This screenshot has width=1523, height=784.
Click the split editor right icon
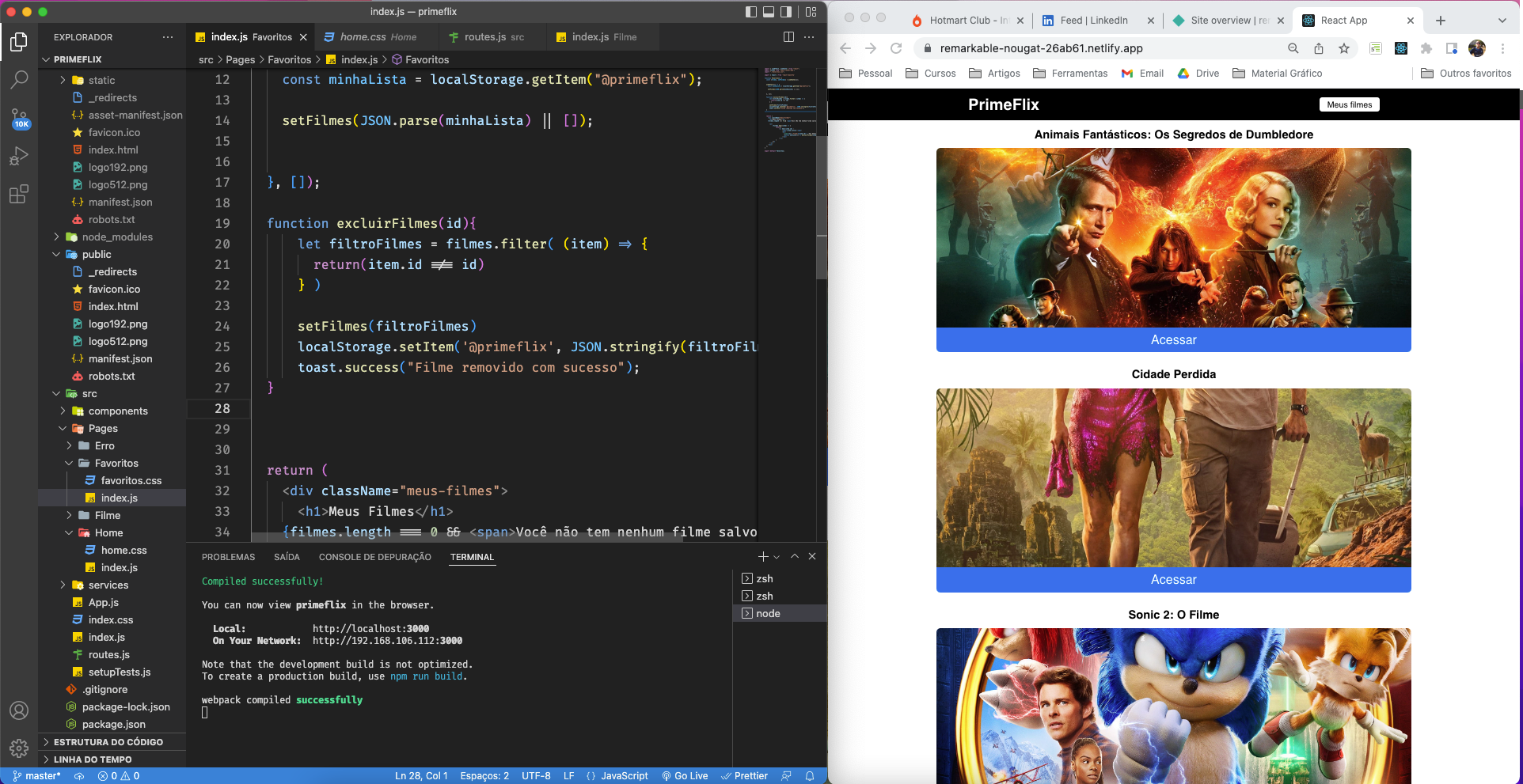point(788,37)
